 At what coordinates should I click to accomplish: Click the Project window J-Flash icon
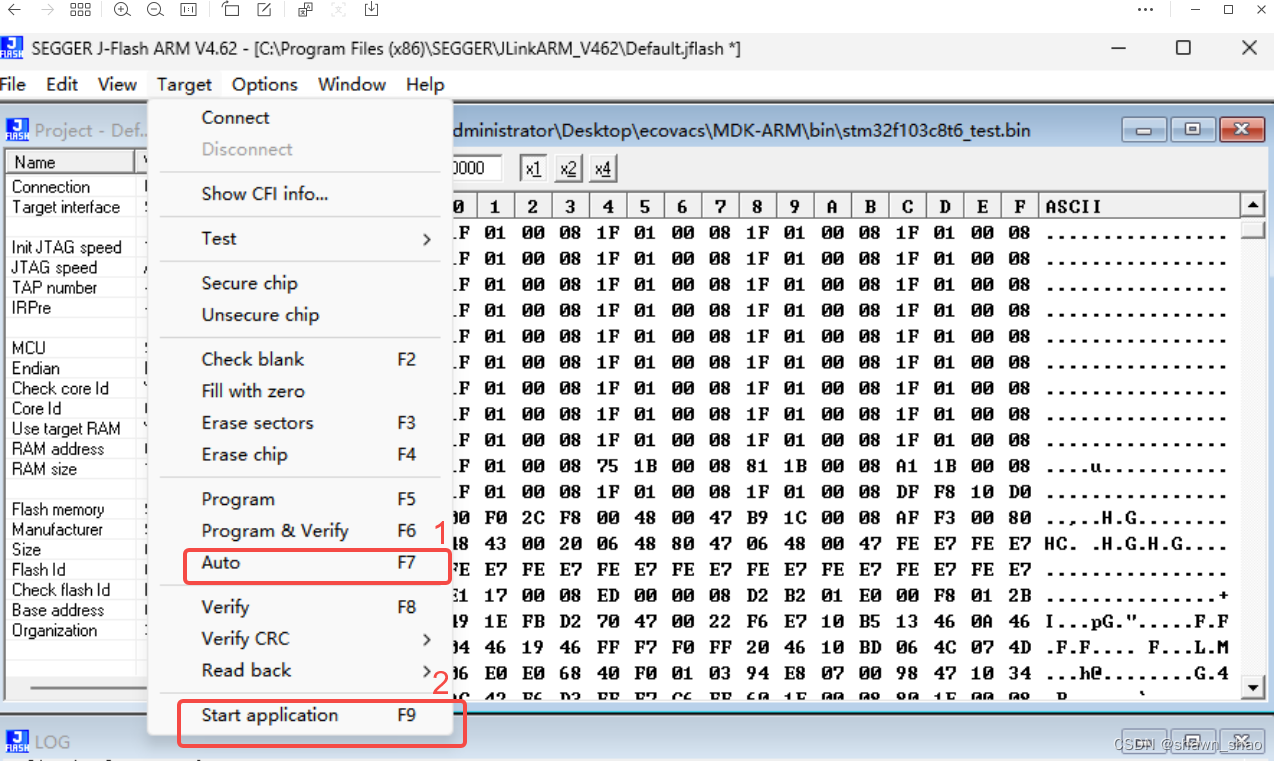(17, 130)
